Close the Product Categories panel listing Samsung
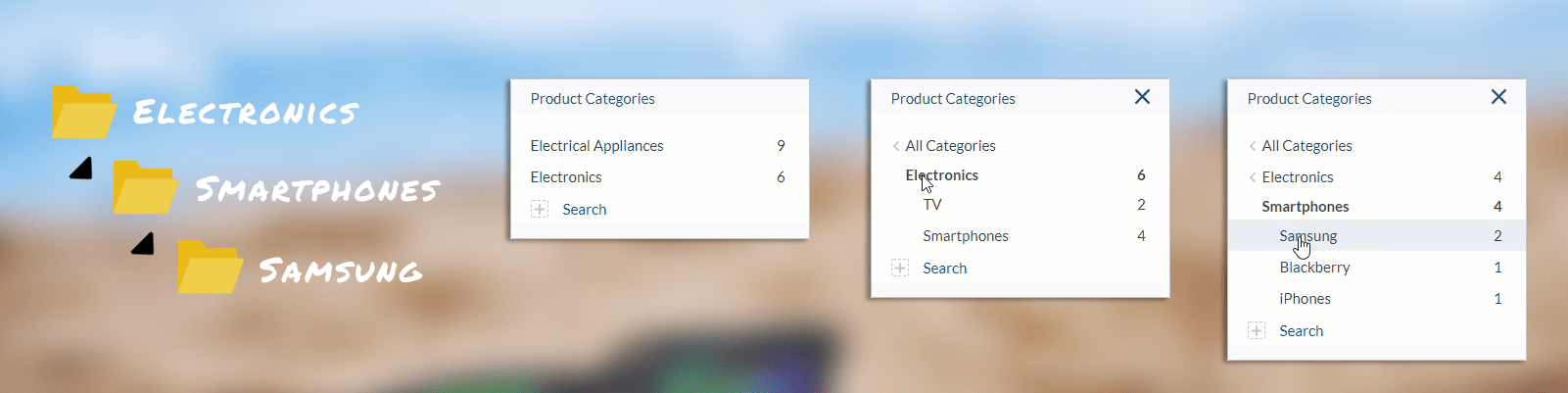1568x393 pixels. point(1498,97)
